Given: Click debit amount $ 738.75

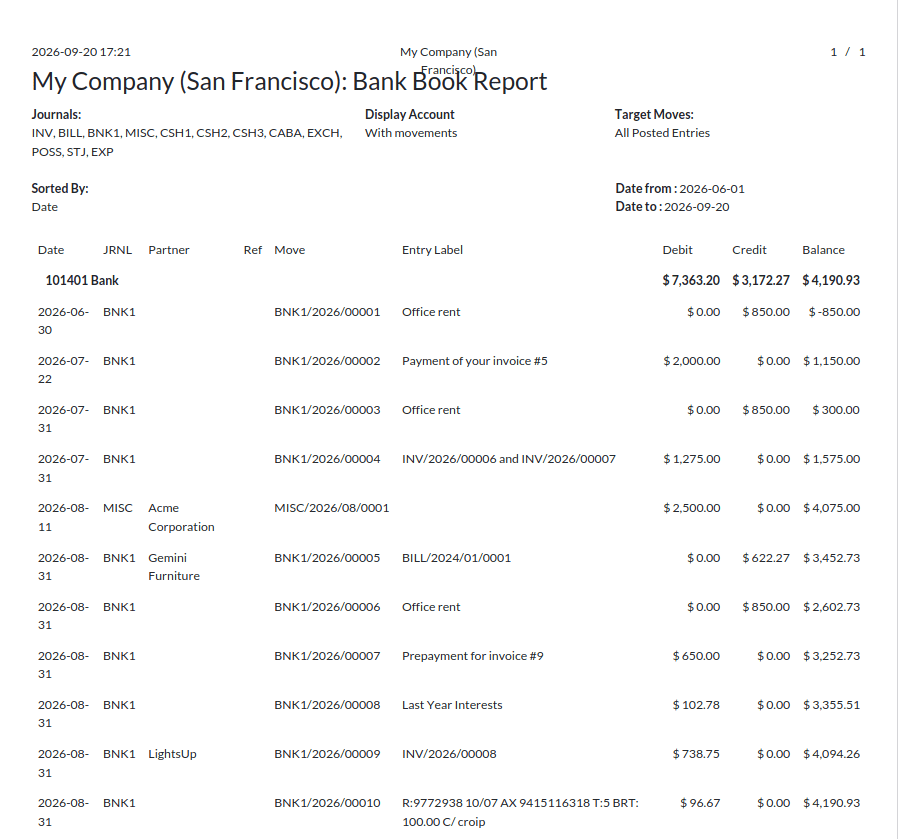Looking at the screenshot, I should pyautogui.click(x=696, y=754).
